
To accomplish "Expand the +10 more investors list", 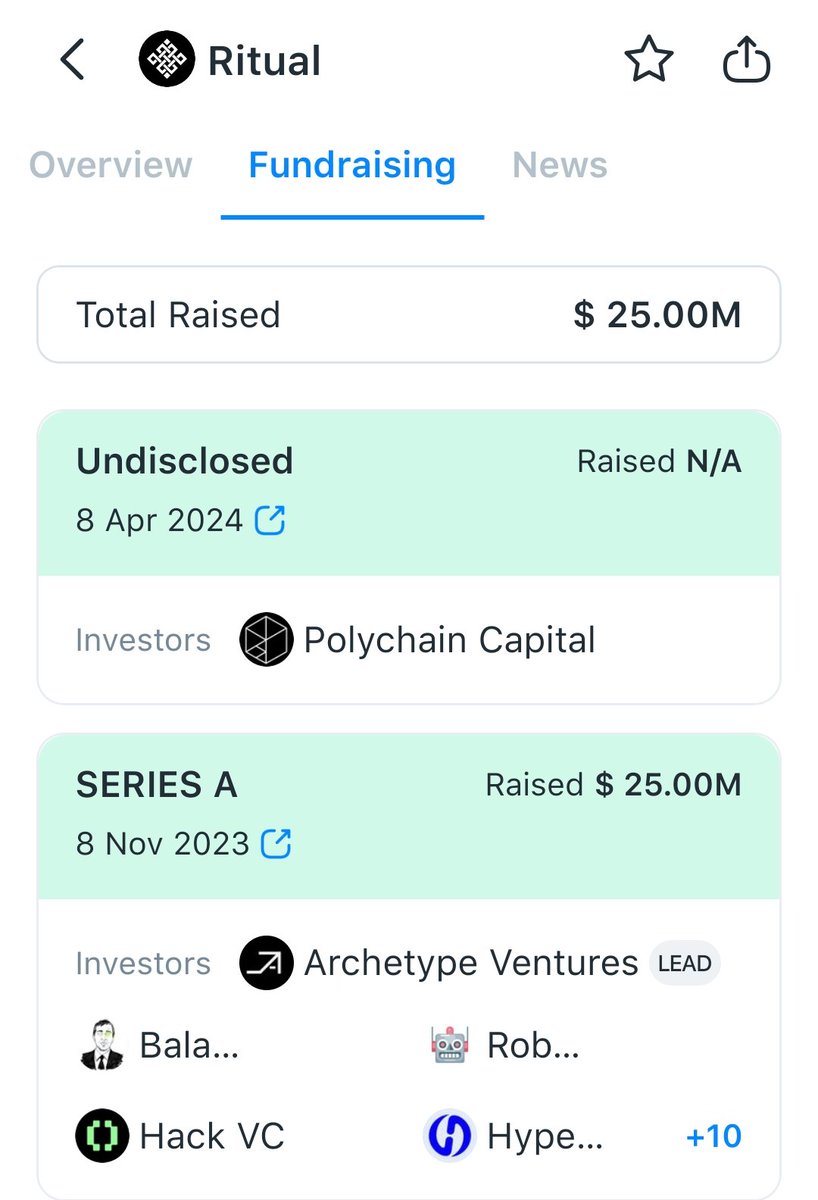I will (714, 1136).
